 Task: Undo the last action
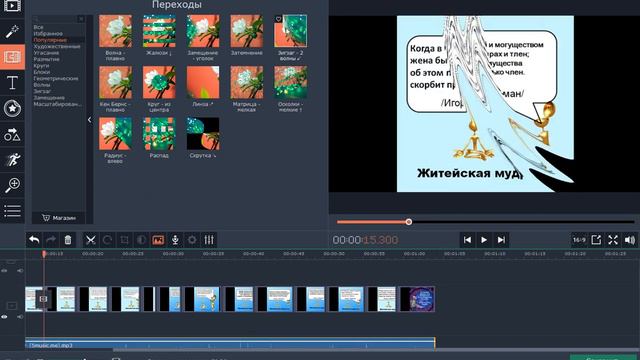[34, 240]
